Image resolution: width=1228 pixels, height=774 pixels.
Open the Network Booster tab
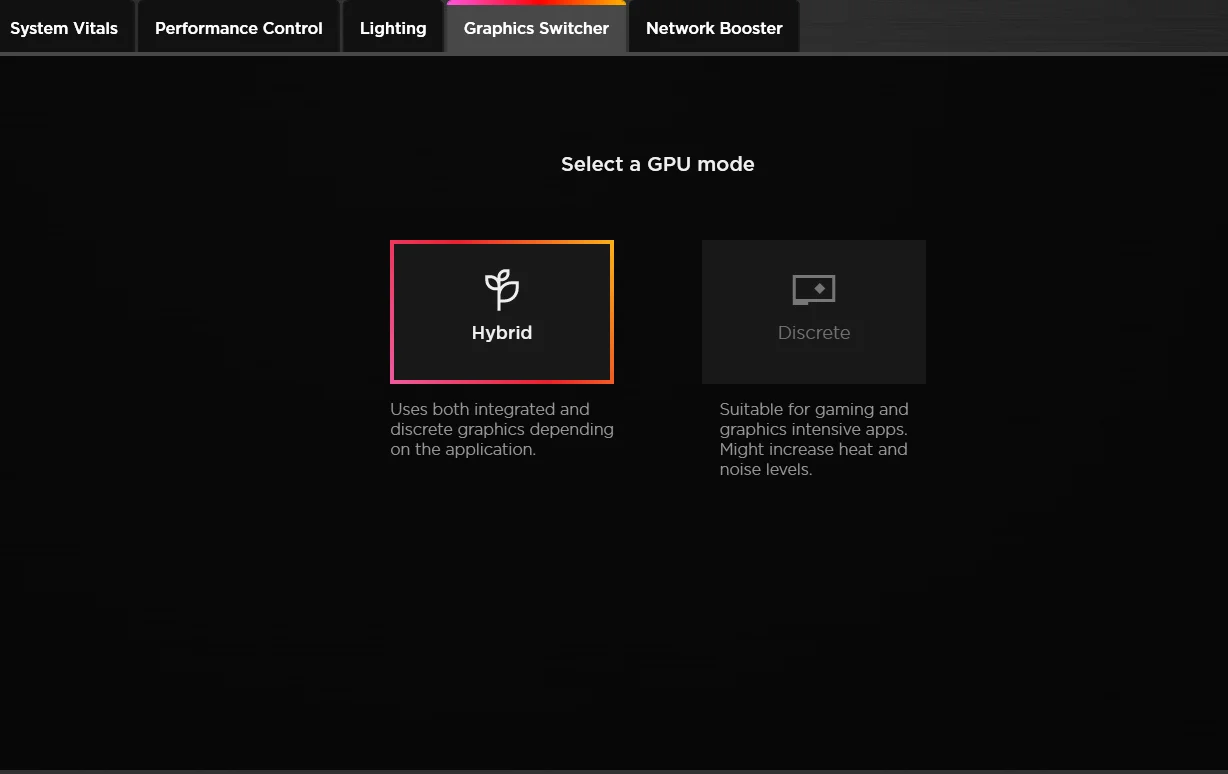pos(714,28)
